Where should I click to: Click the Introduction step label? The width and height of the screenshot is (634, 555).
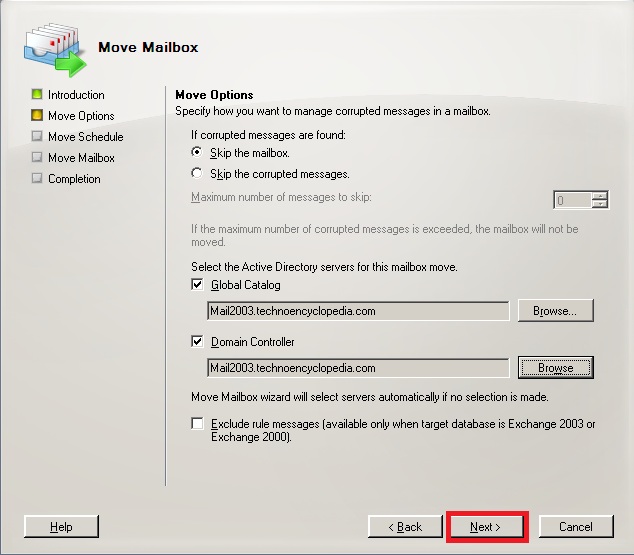tap(76, 95)
